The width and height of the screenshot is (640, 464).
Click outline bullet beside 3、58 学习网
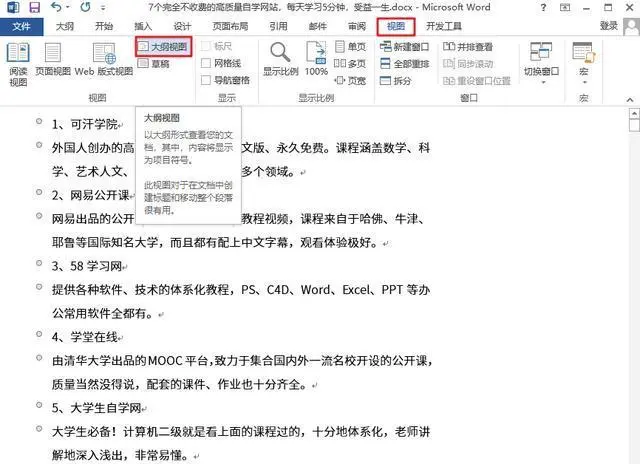tap(39, 263)
